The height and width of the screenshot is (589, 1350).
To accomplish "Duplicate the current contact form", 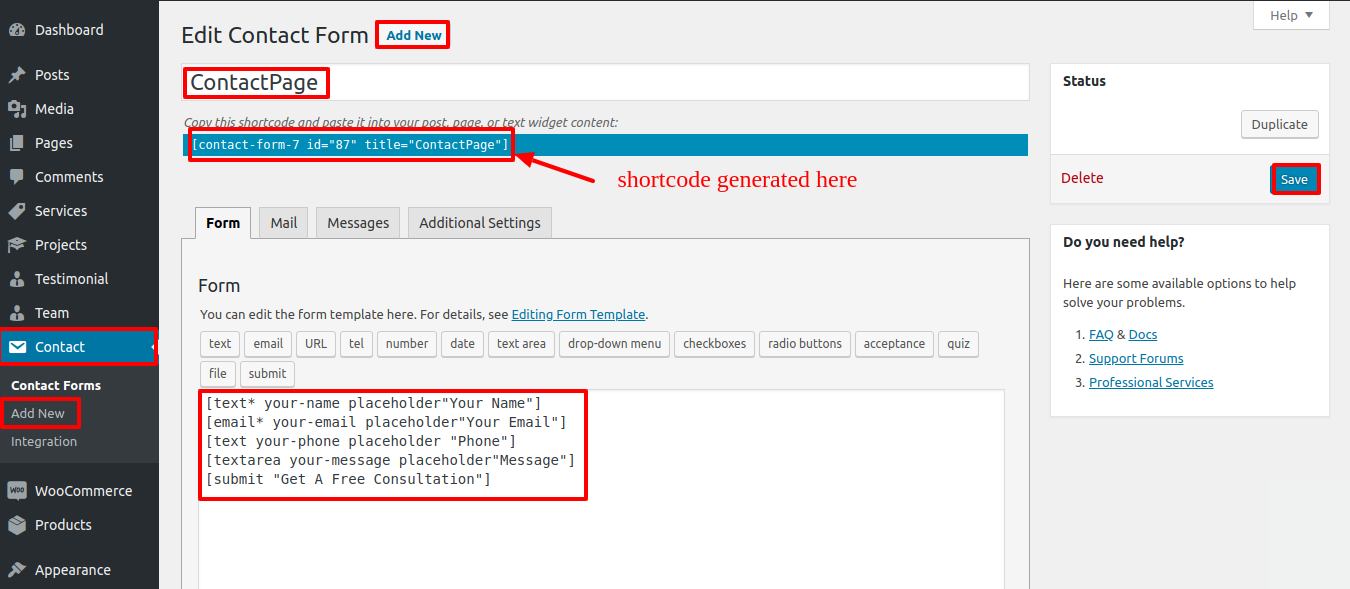I will pyautogui.click(x=1279, y=125).
